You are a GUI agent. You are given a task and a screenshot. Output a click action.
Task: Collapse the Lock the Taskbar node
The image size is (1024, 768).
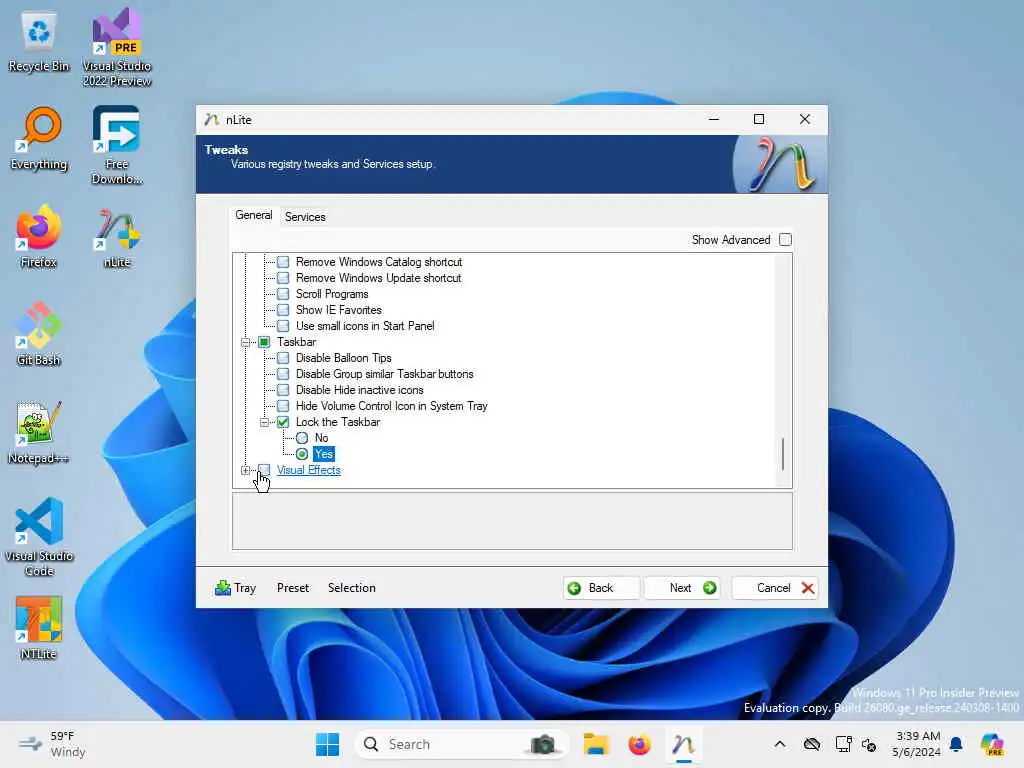coord(264,422)
